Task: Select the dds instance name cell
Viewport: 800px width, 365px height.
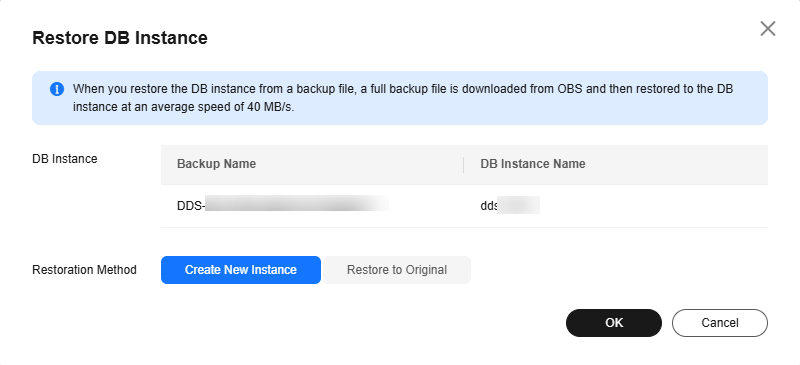Action: coord(616,206)
